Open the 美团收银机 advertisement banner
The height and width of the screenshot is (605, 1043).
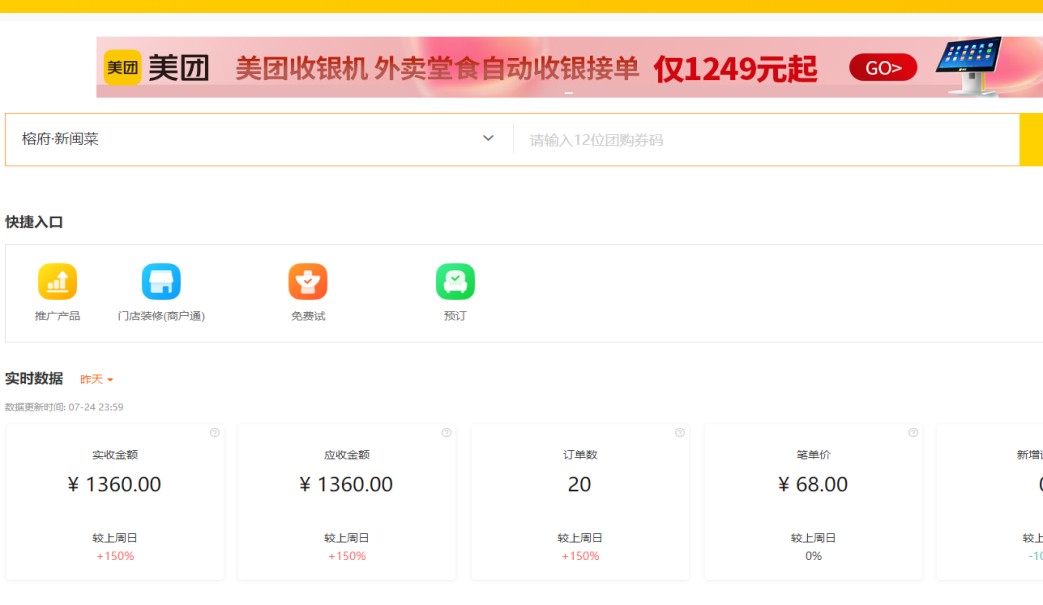(526, 68)
